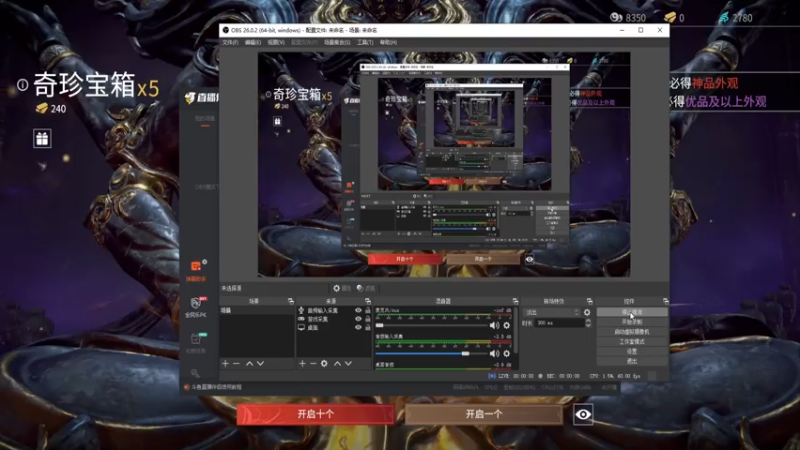
Task: Undock the 场景 panel via float icon
Action: (291, 301)
